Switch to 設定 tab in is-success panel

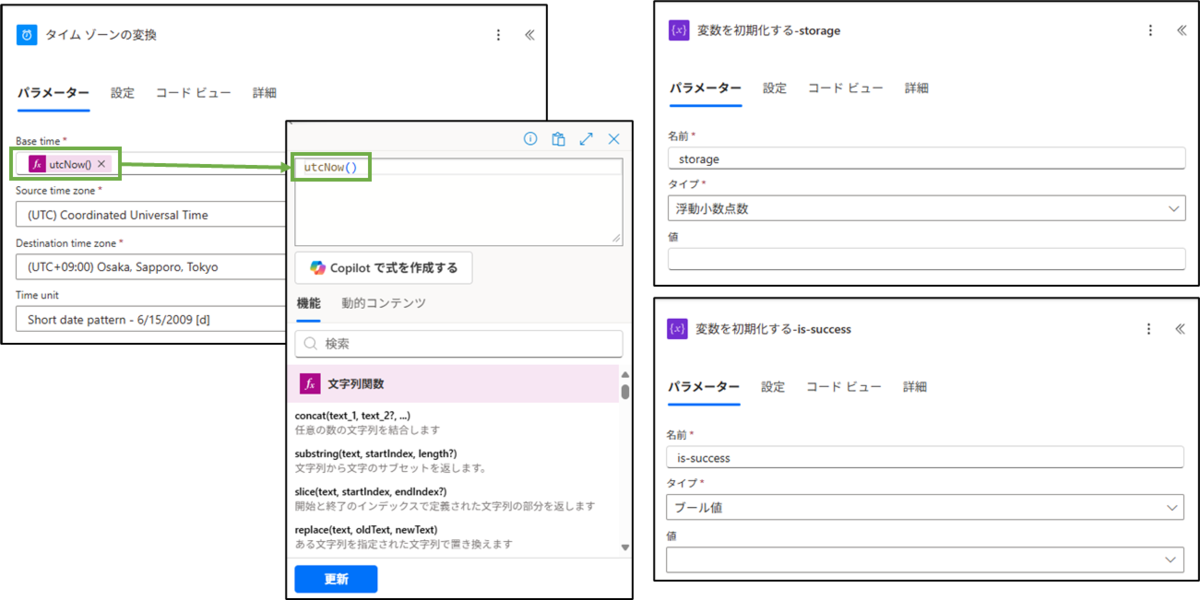coord(773,387)
